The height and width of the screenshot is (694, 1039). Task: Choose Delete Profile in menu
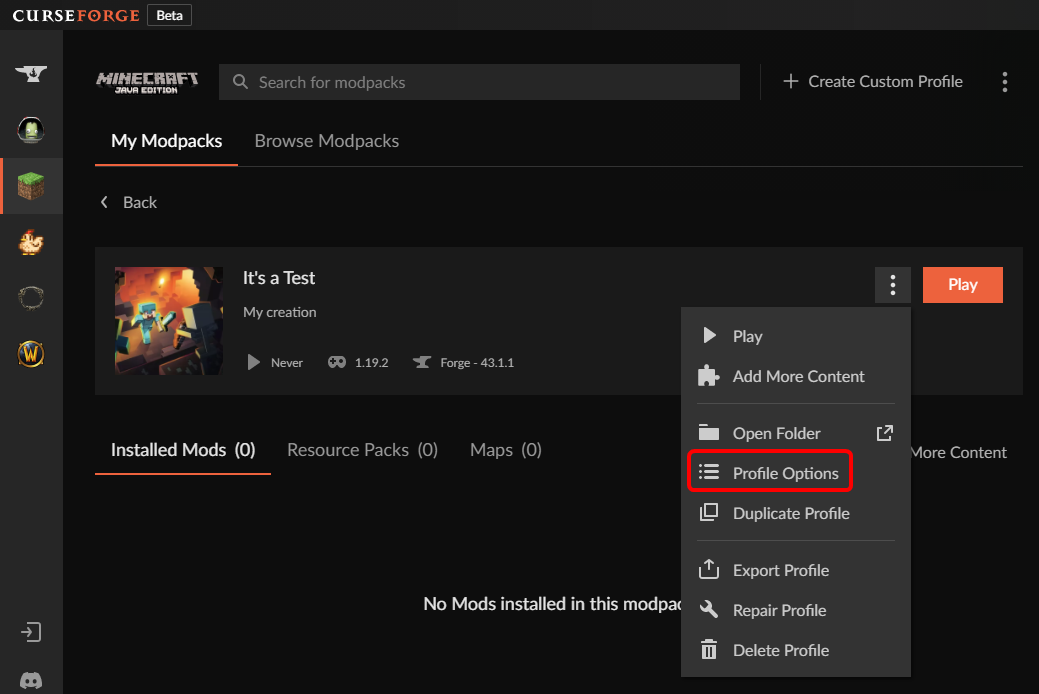(x=796, y=650)
